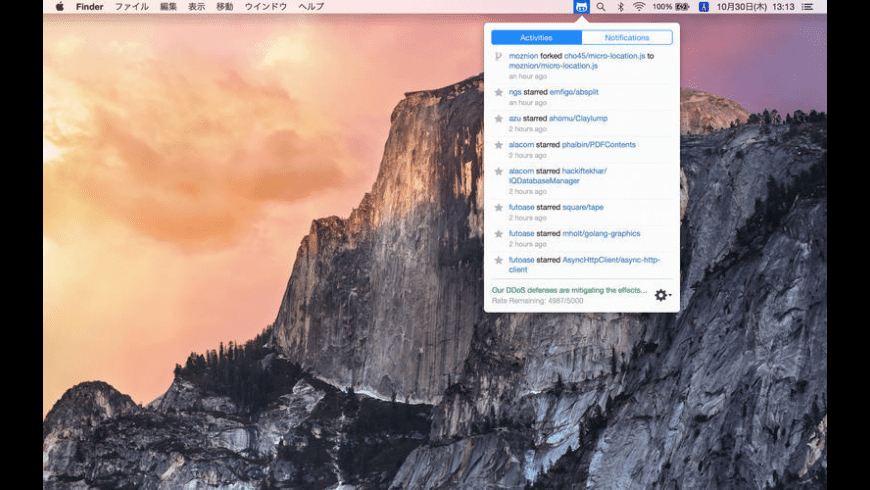This screenshot has height=490, width=870.
Task: Click the Bluetooth status icon
Action: [621, 7]
